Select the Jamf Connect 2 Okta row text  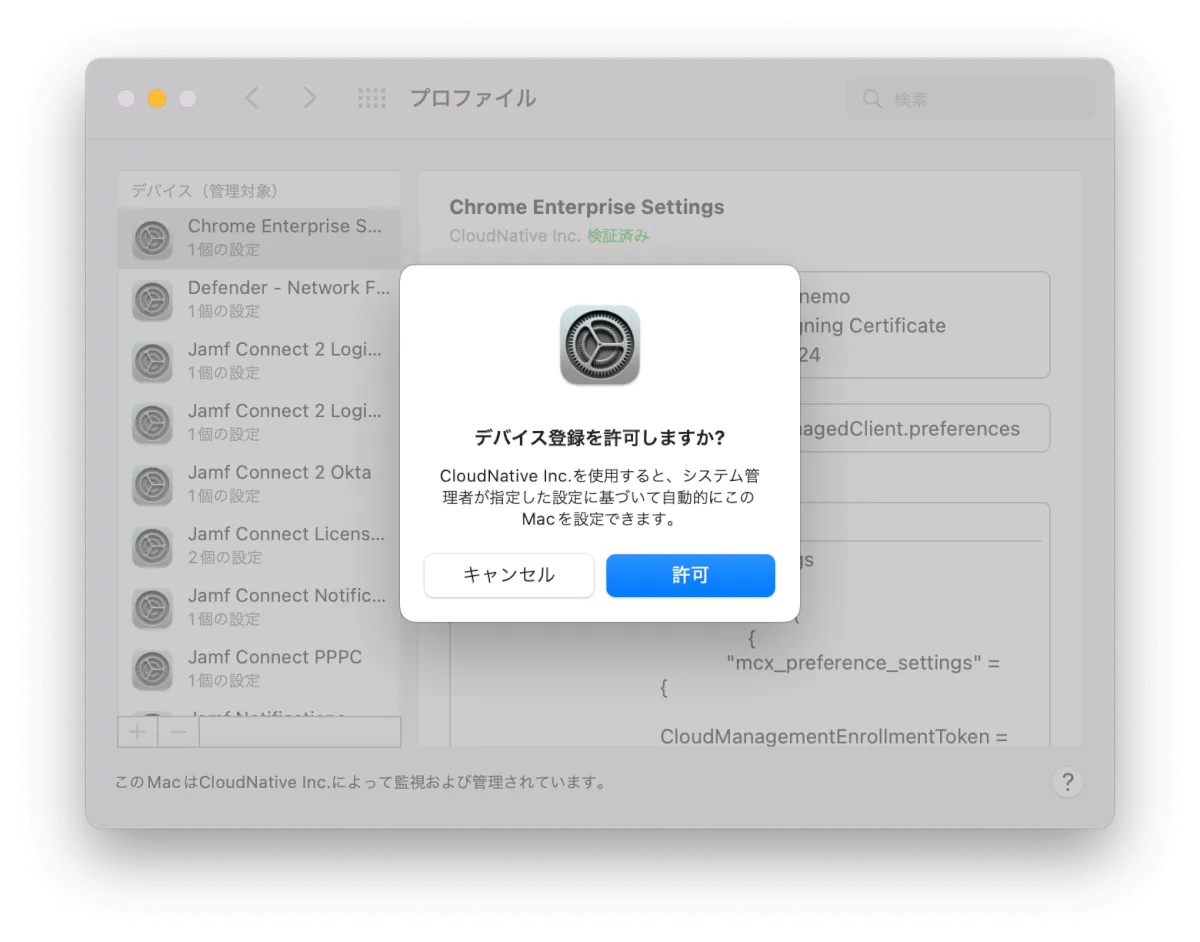tap(279, 472)
